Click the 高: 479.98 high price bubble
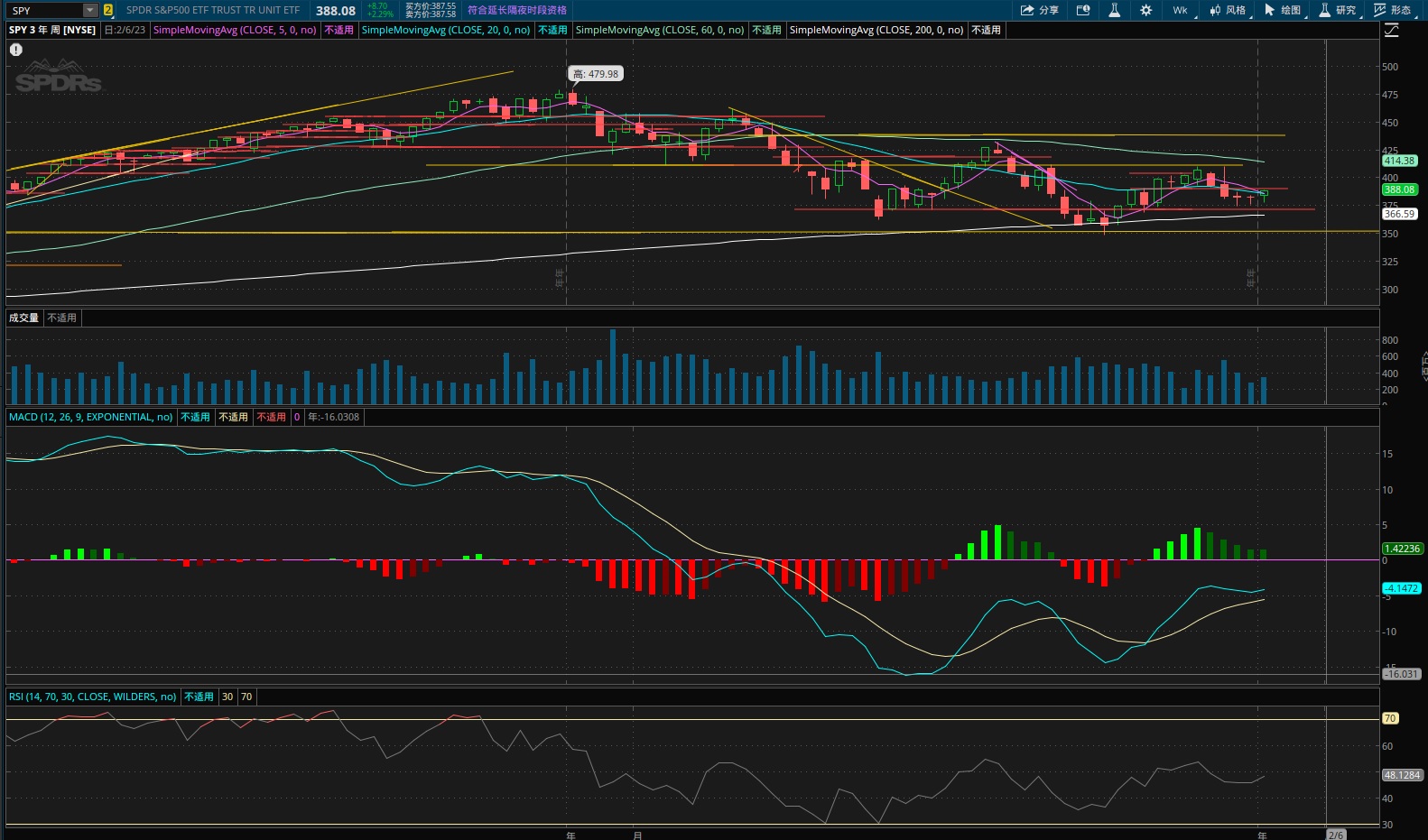 tap(596, 74)
